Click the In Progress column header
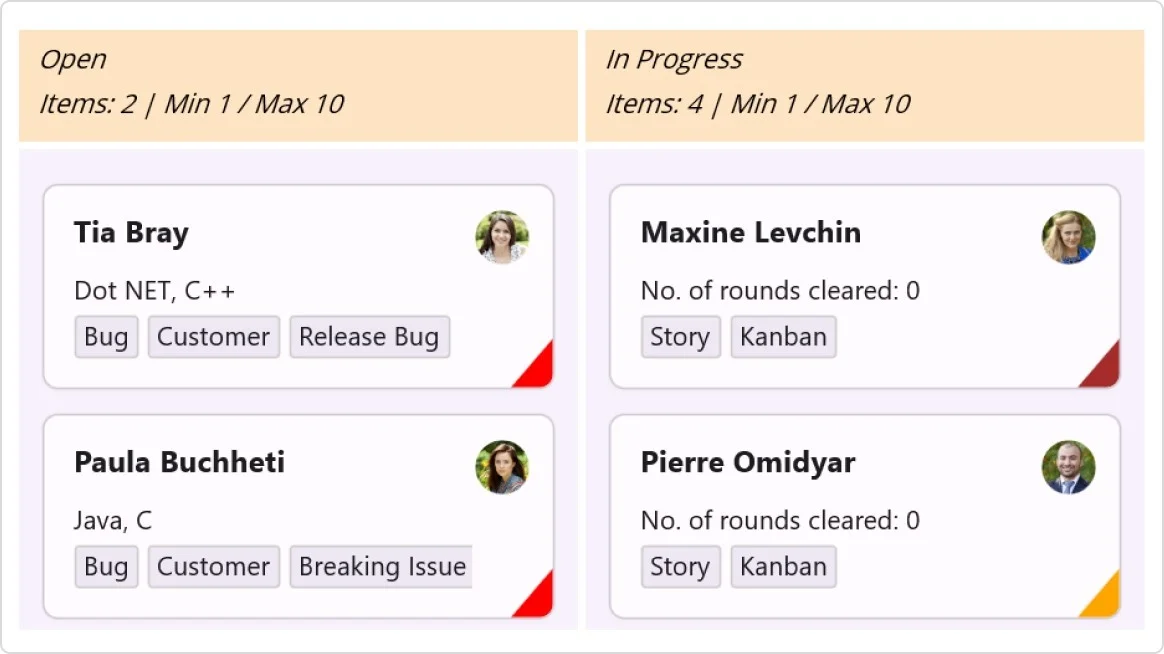This screenshot has width=1164, height=654. coord(674,59)
